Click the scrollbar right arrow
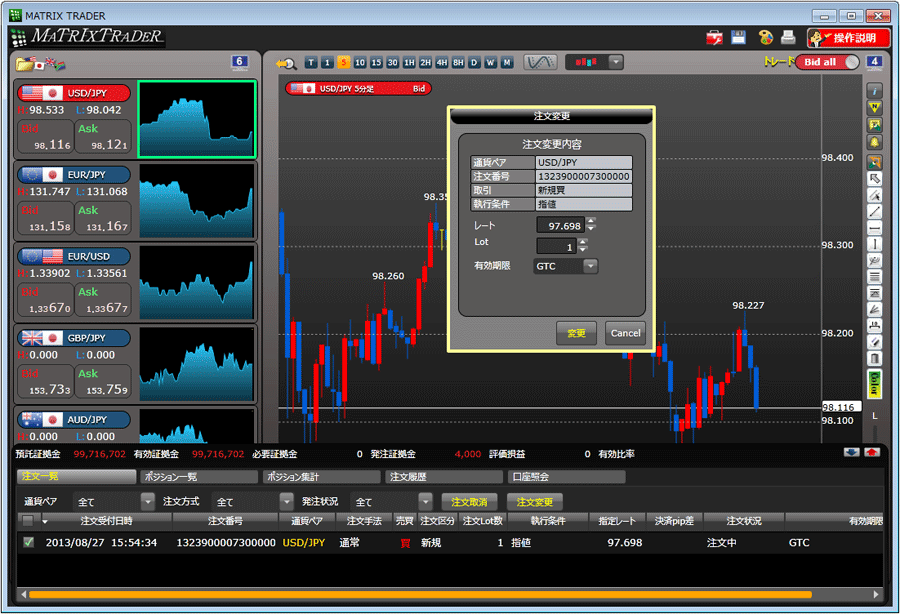 click(876, 594)
